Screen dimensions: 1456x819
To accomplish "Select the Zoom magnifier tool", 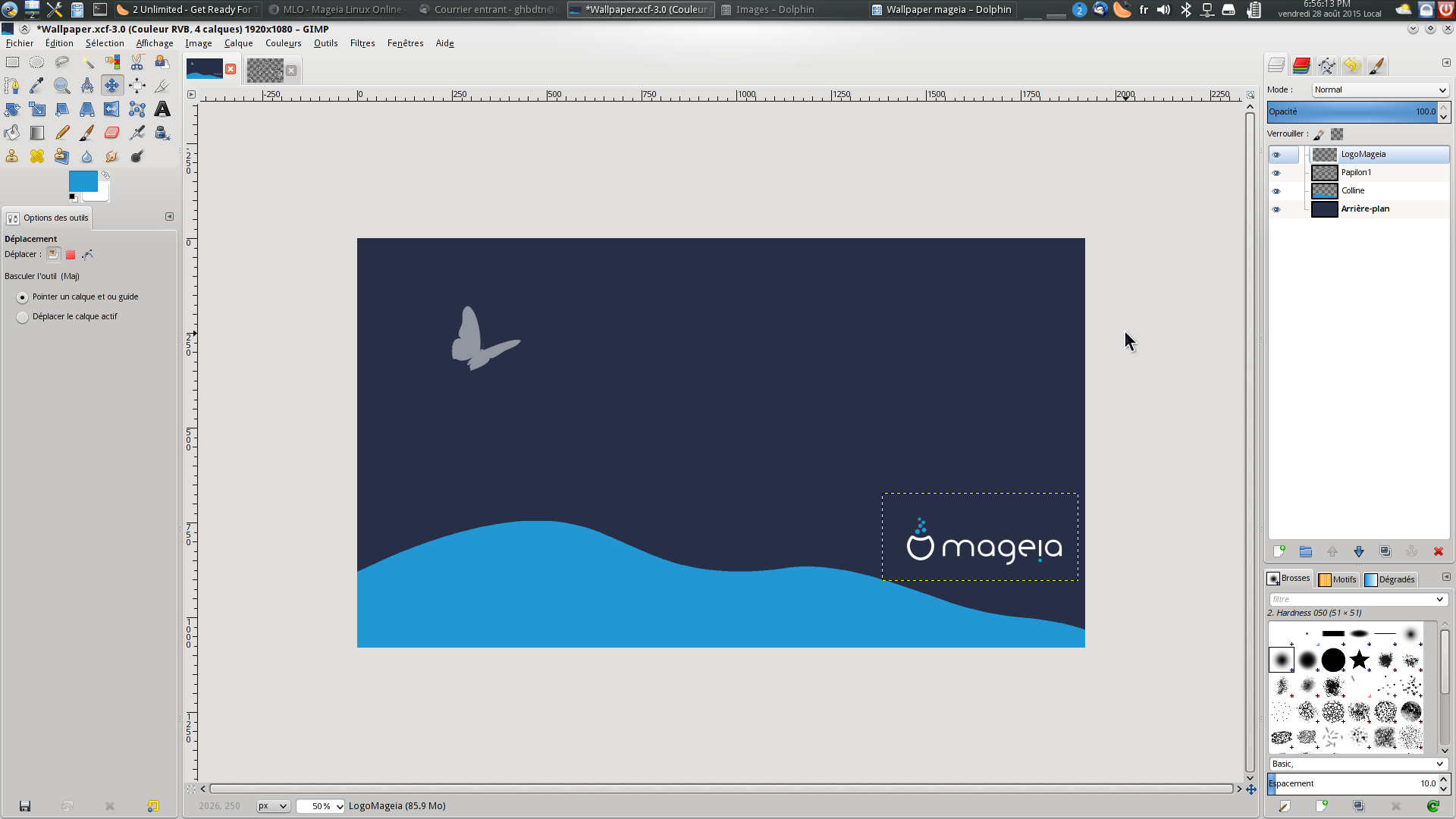I will click(x=62, y=86).
